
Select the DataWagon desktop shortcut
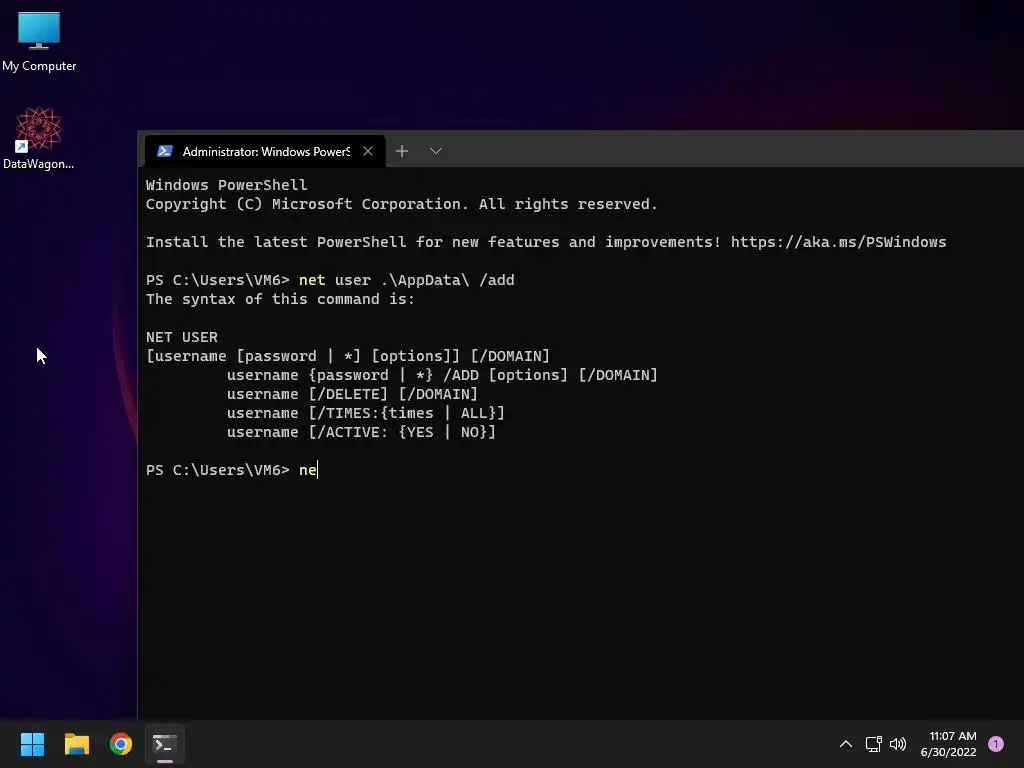click(x=39, y=138)
